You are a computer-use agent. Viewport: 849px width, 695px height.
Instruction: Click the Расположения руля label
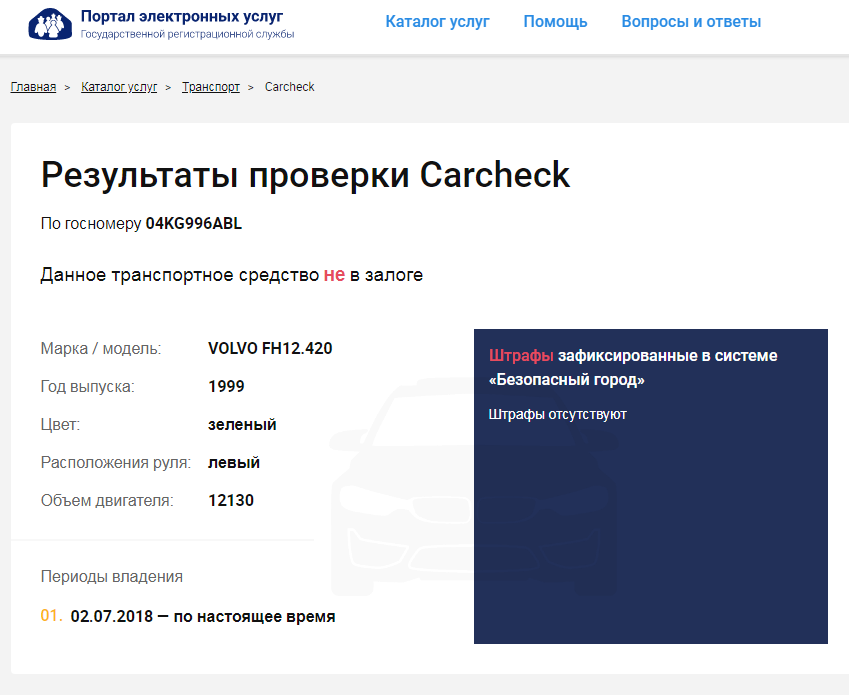[116, 462]
